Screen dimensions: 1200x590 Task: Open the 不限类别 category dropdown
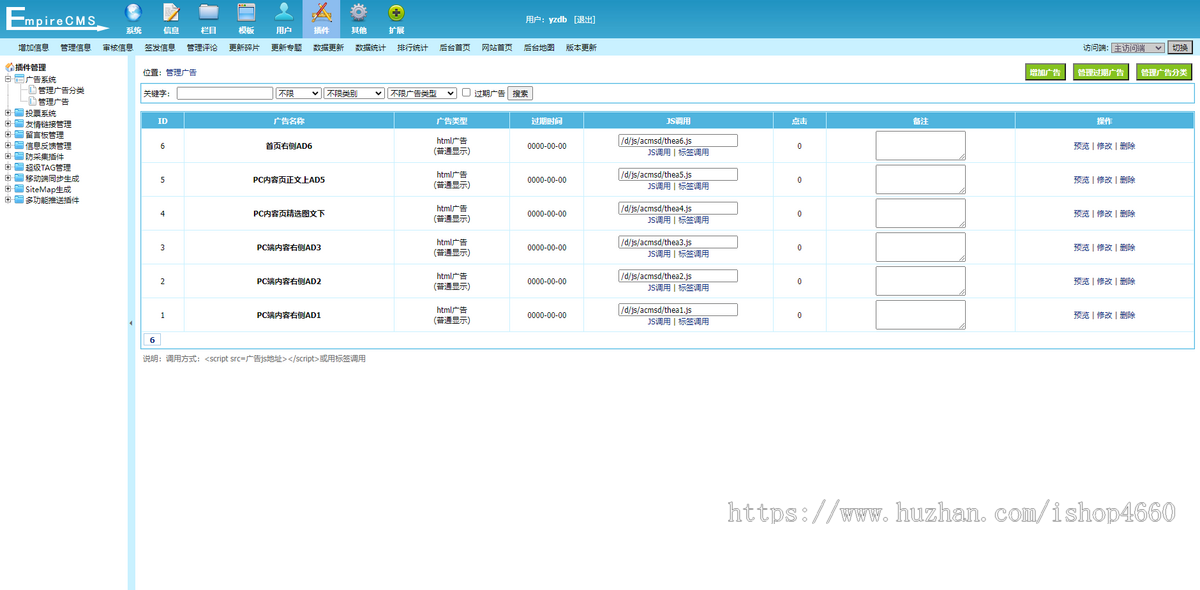[x=354, y=93]
